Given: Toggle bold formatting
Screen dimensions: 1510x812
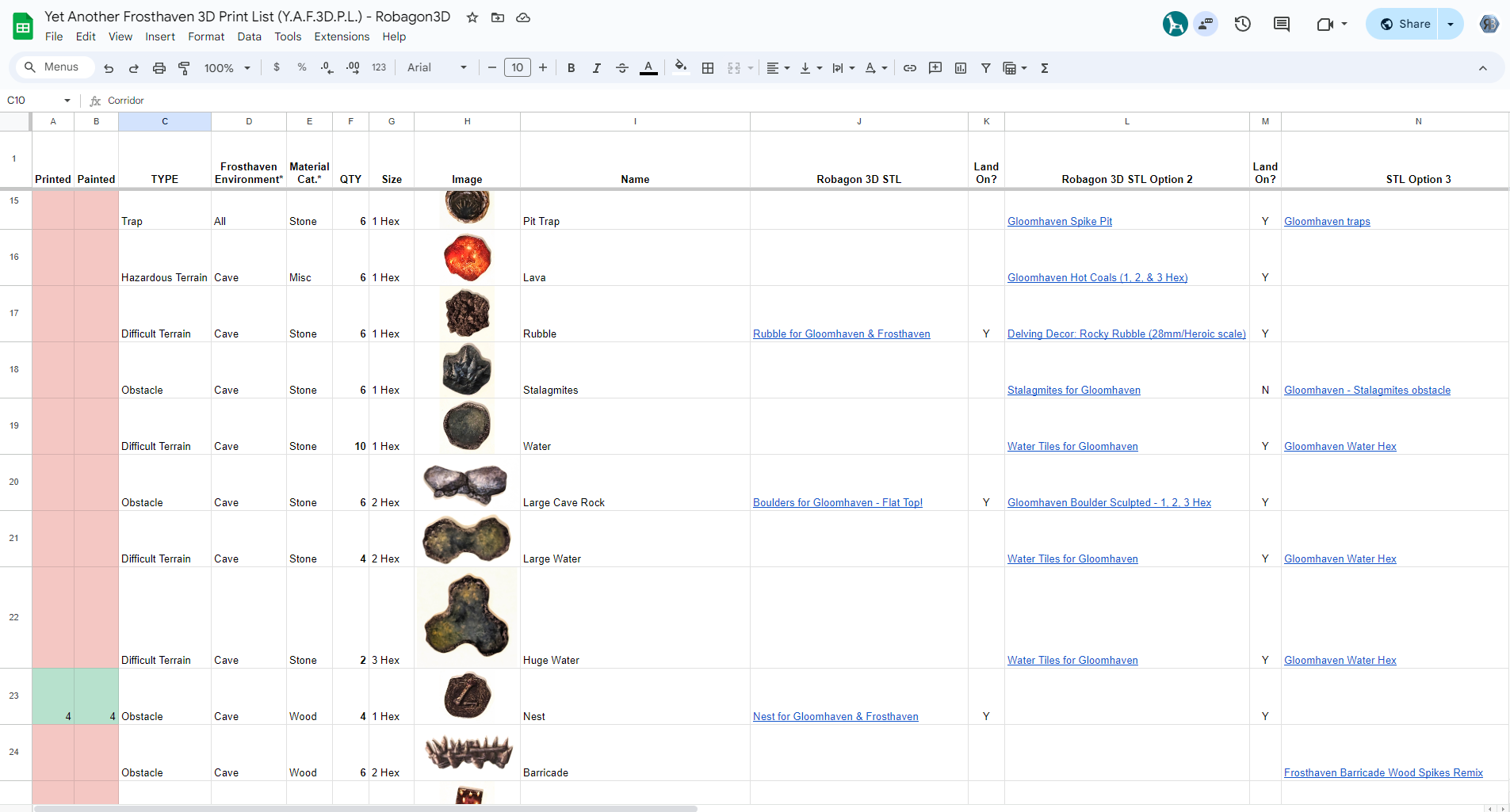Looking at the screenshot, I should 571,68.
